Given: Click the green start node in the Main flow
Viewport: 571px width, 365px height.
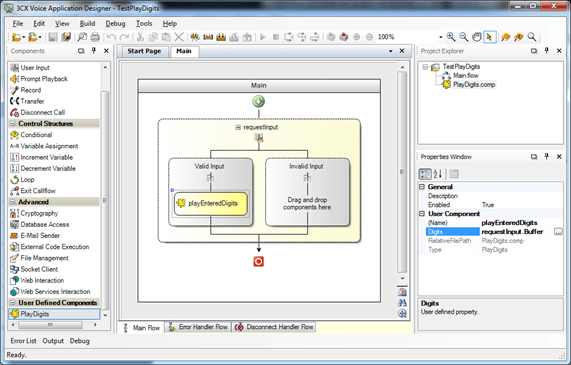Looking at the screenshot, I should tap(259, 101).
